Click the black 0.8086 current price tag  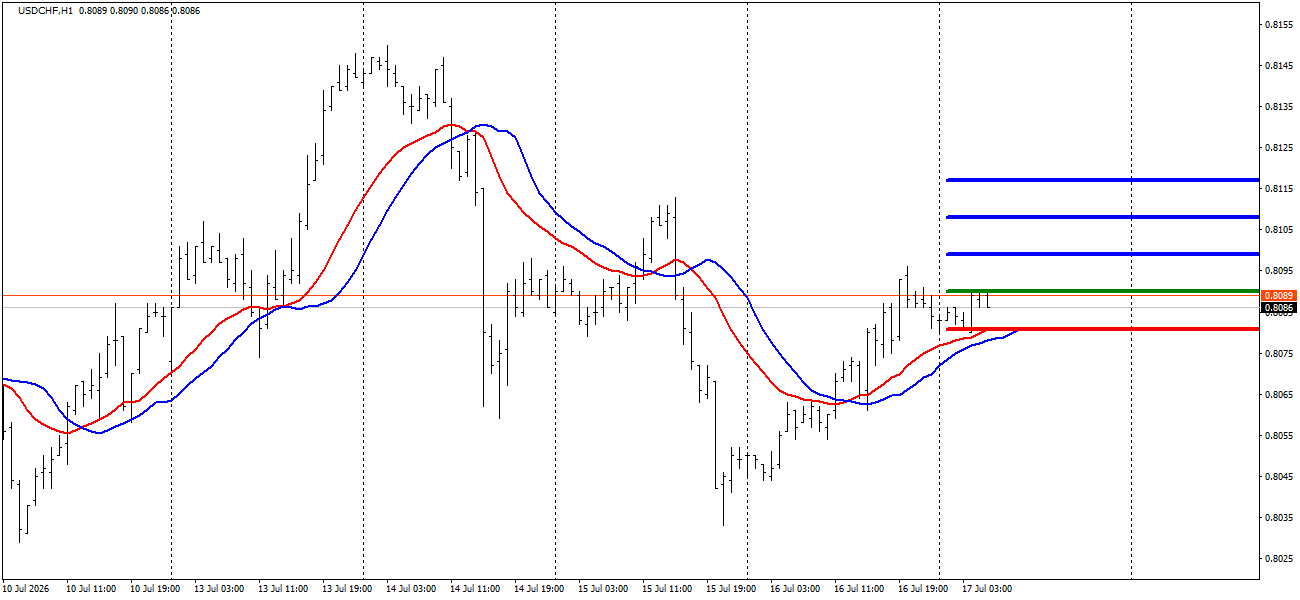pyautogui.click(x=1279, y=308)
